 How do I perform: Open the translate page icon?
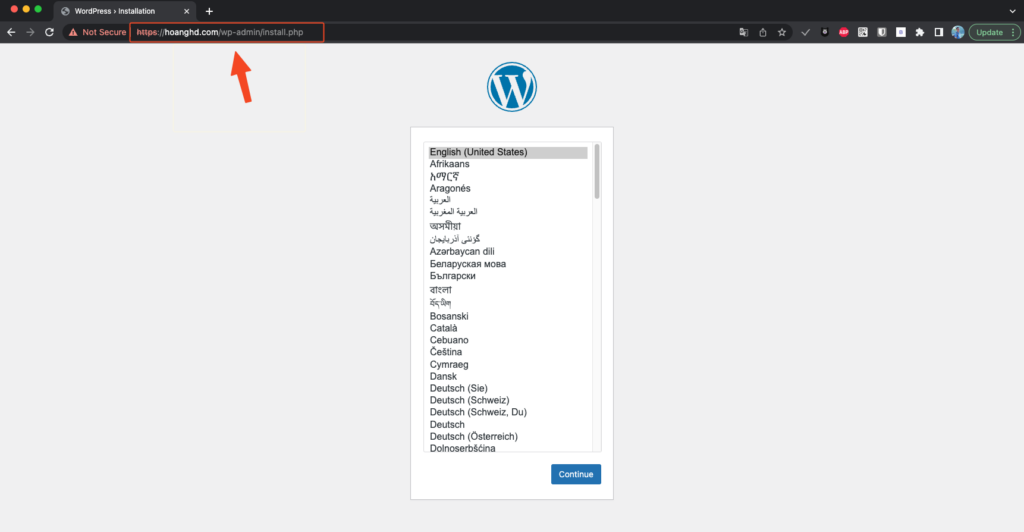click(743, 32)
